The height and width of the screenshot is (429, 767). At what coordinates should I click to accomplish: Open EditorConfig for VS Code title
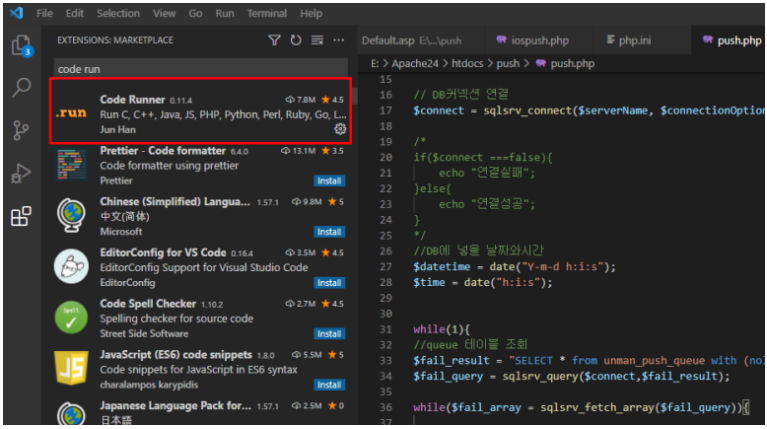163,252
